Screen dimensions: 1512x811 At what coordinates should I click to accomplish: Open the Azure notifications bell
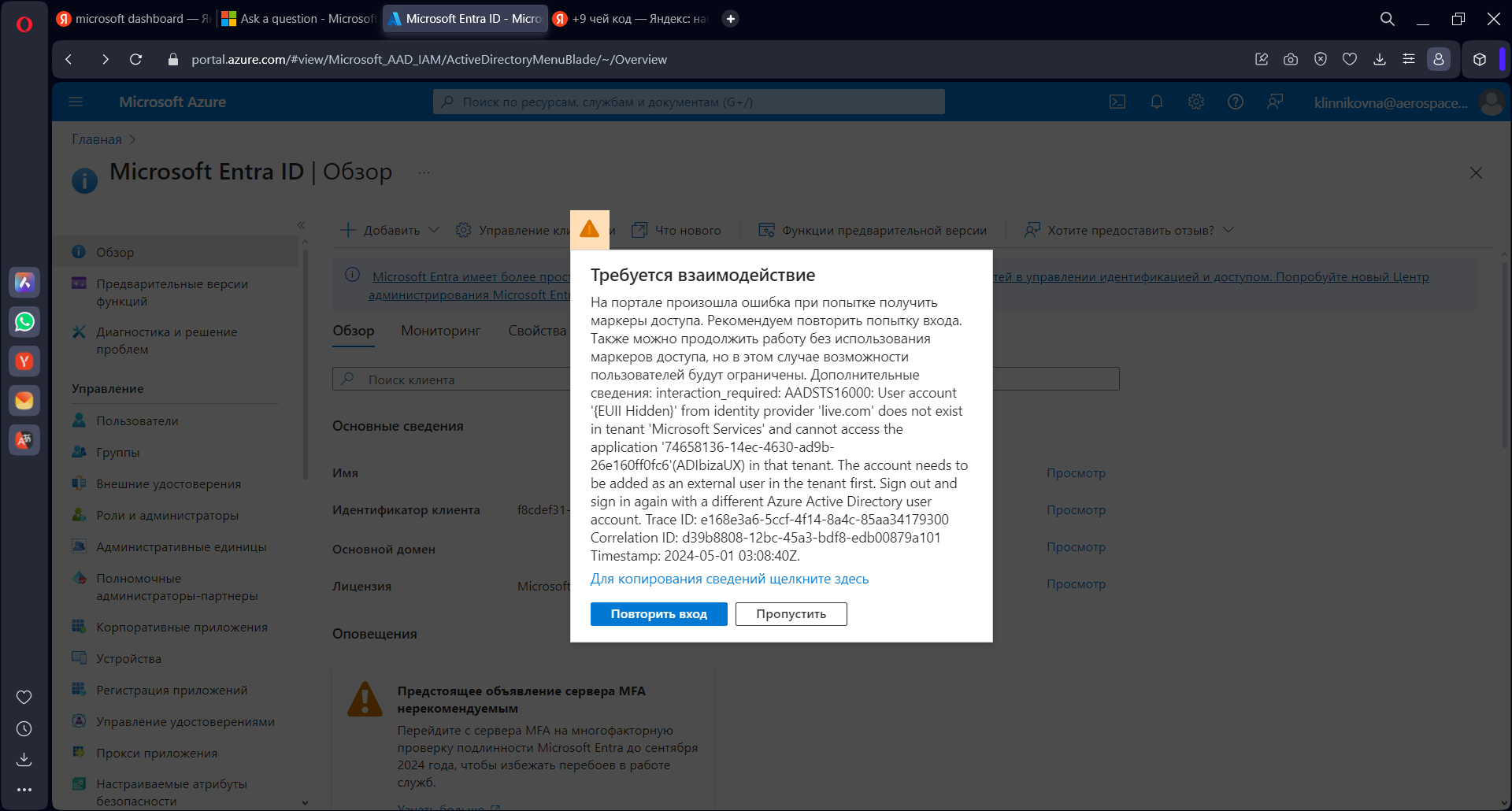pos(1157,102)
